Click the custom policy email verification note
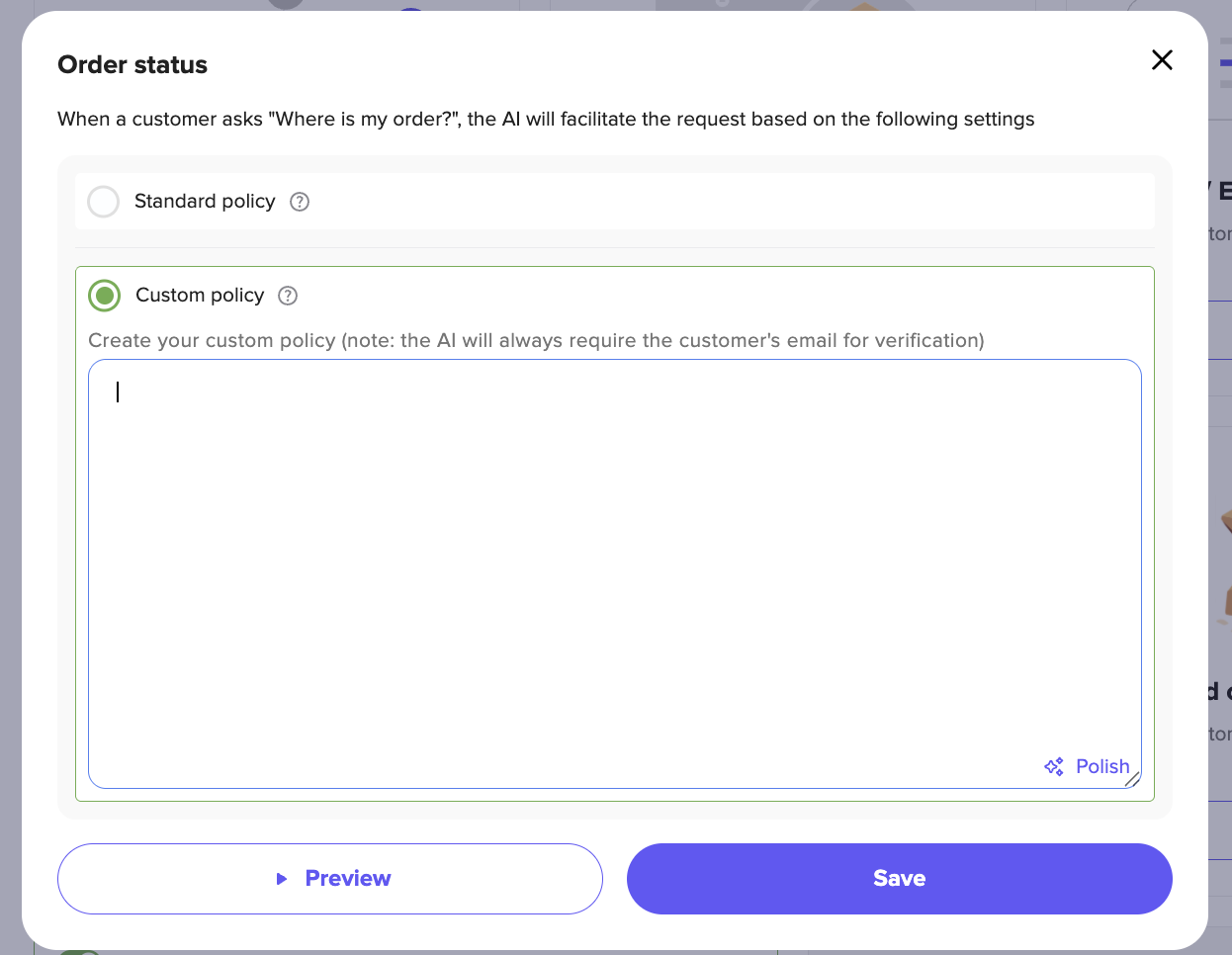 pos(536,341)
